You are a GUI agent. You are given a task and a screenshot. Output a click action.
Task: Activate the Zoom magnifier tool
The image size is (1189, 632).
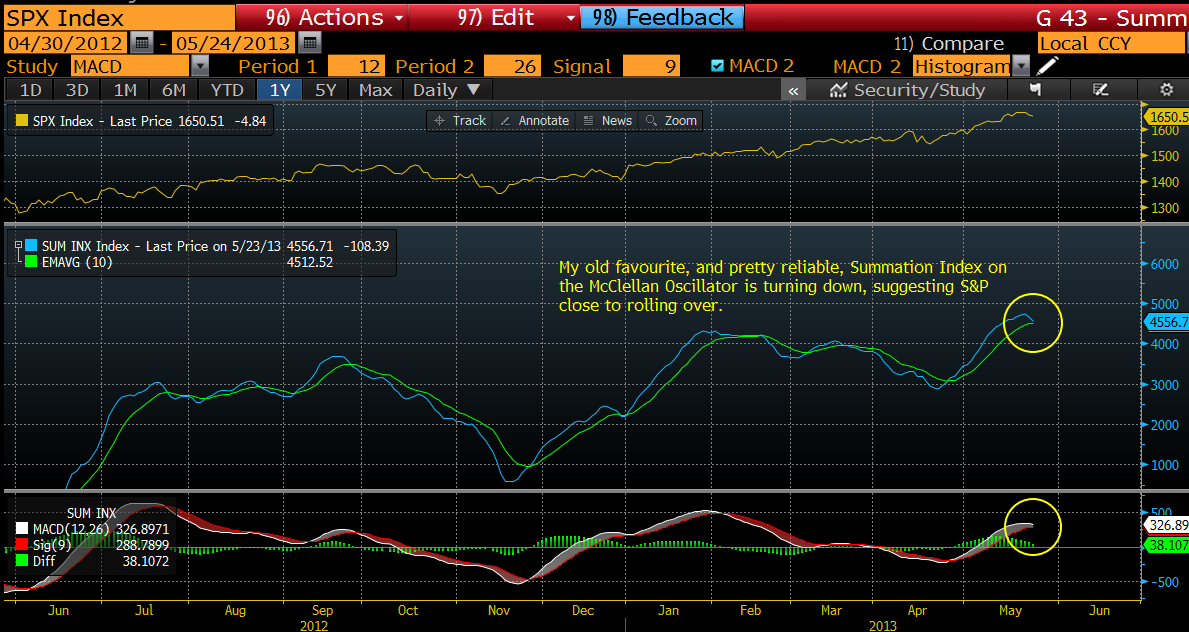[671, 121]
